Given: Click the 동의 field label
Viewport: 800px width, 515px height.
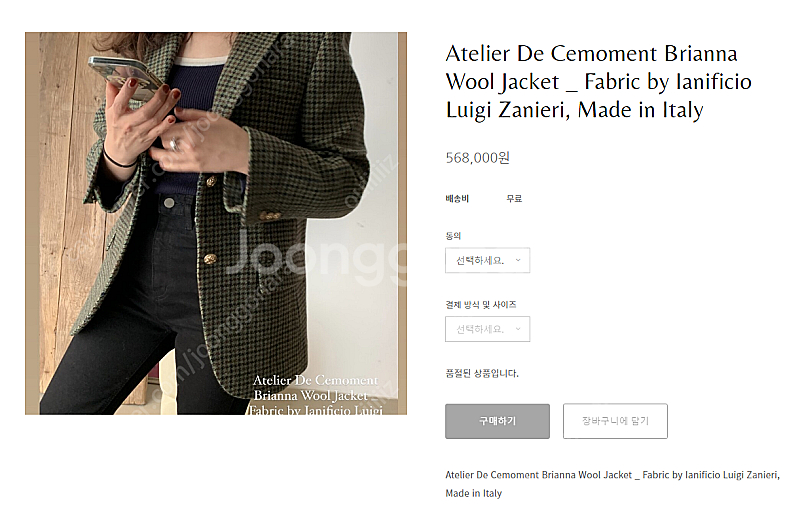Looking at the screenshot, I should coord(453,236).
